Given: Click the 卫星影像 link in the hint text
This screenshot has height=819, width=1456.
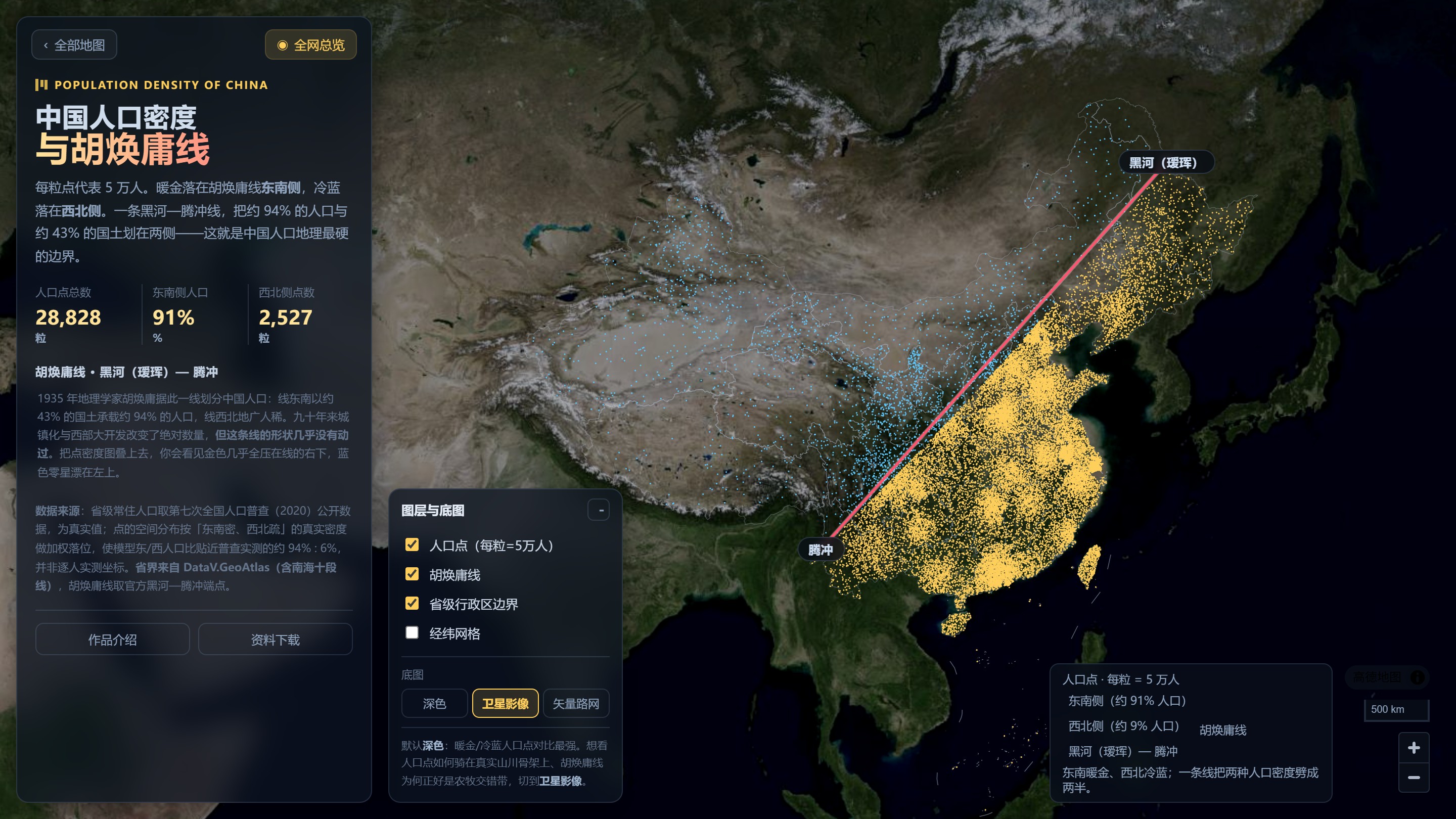Looking at the screenshot, I should (x=560, y=781).
